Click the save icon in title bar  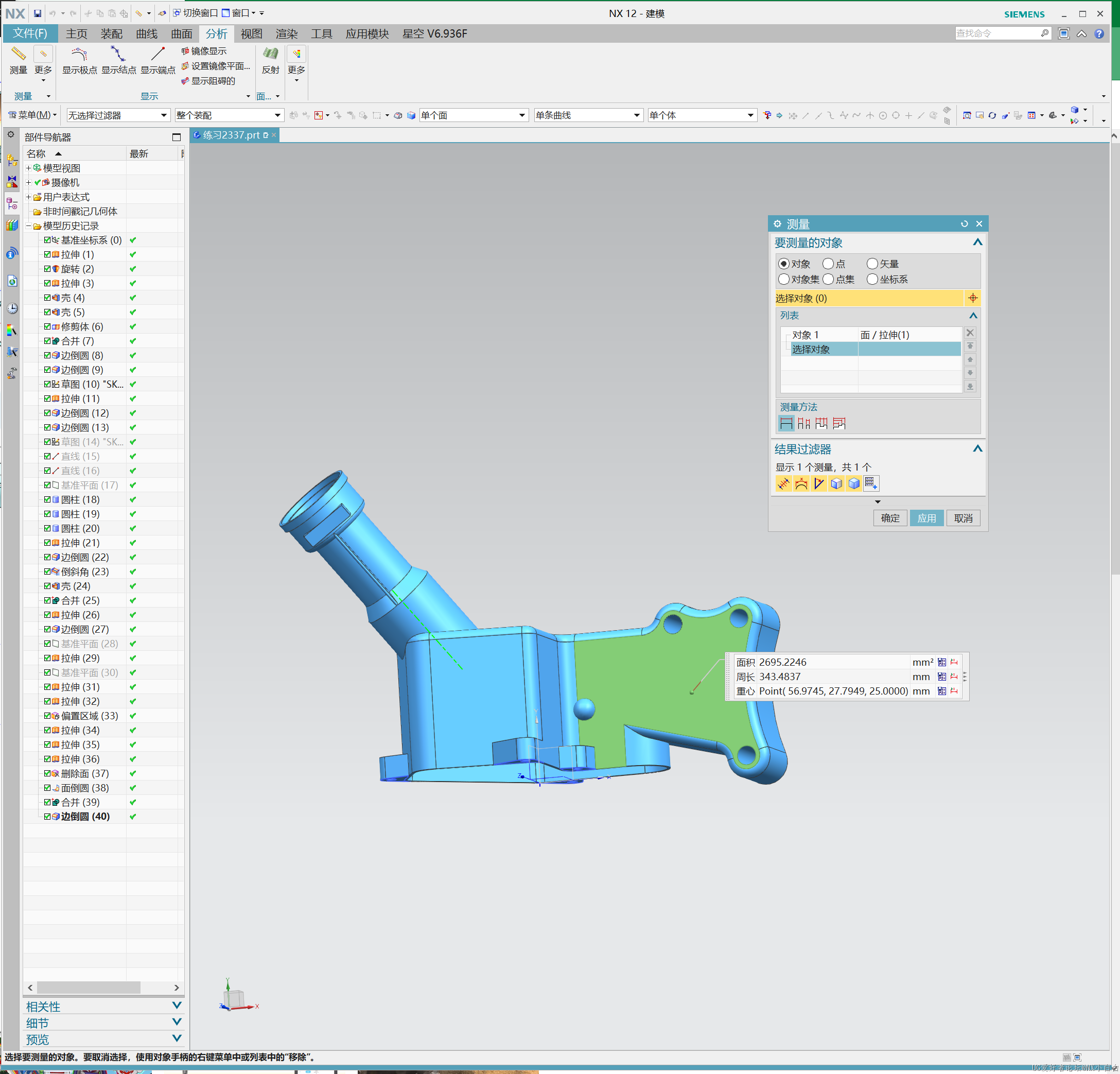[x=37, y=13]
